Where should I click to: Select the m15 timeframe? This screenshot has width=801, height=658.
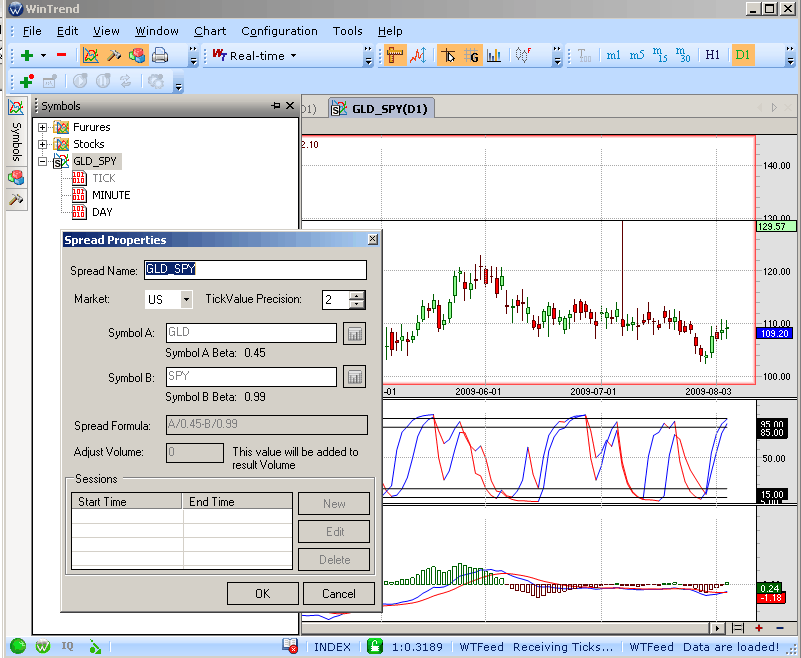(x=660, y=55)
